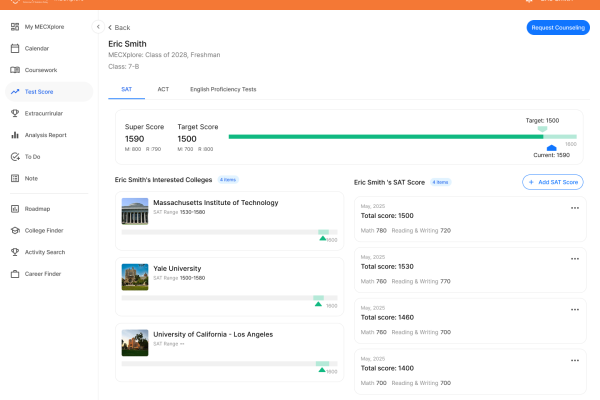Open the Note icon in sidebar
Screen dimensions: 600x400
pyautogui.click(x=15, y=178)
